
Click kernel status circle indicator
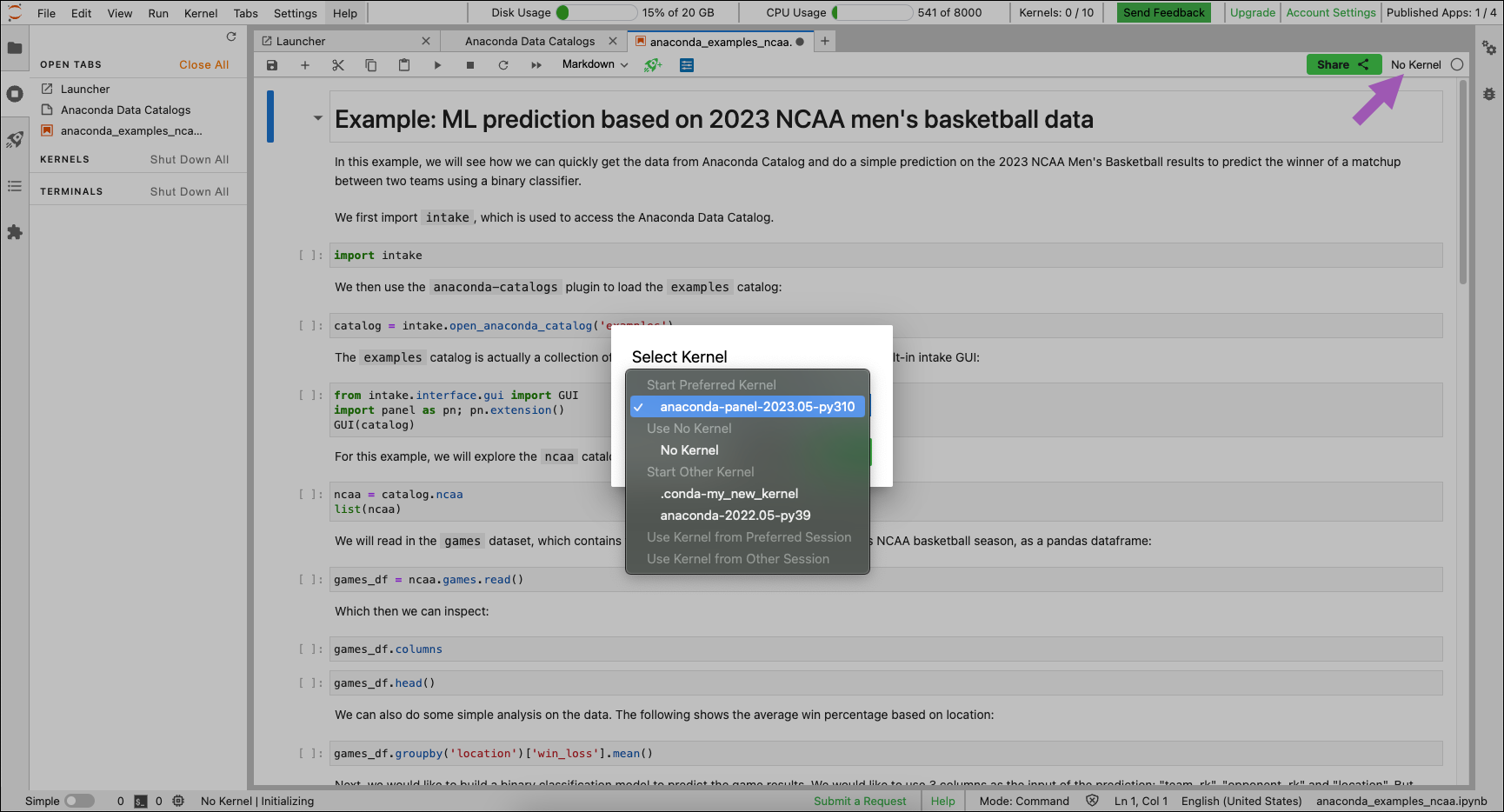(1457, 64)
